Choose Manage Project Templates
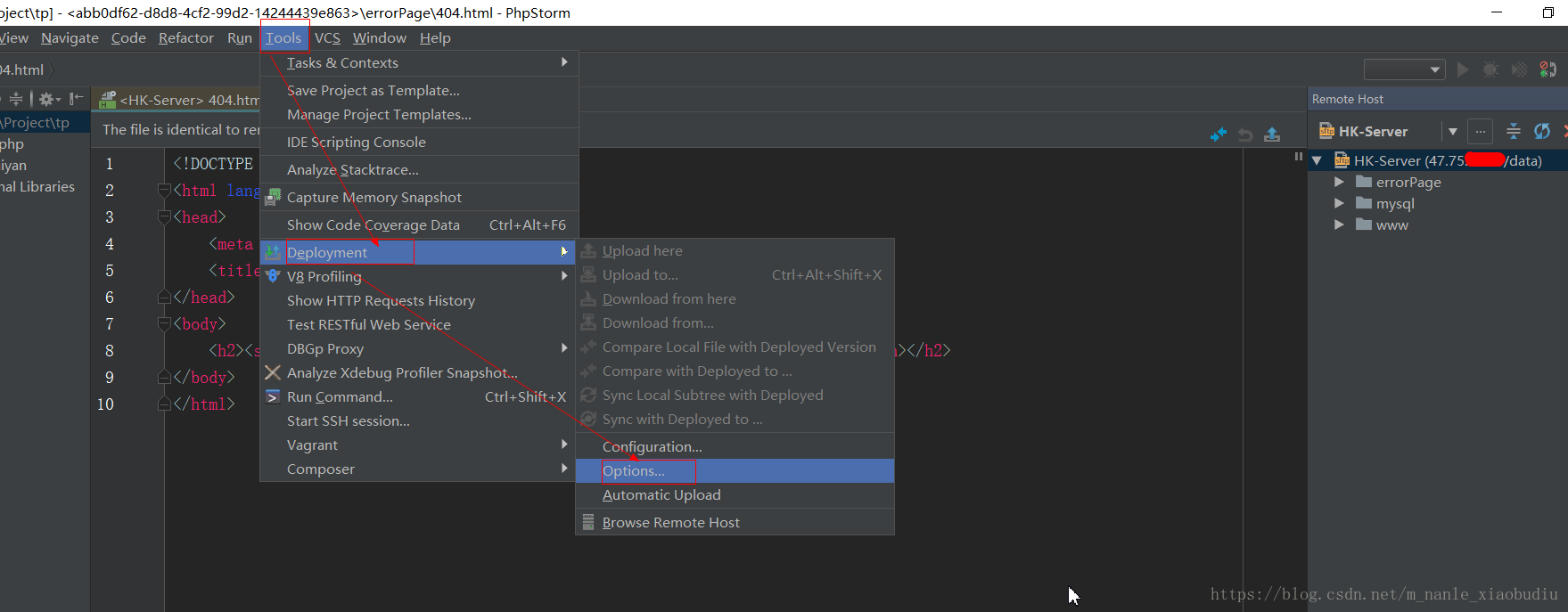The image size is (1568, 612). coord(419,114)
